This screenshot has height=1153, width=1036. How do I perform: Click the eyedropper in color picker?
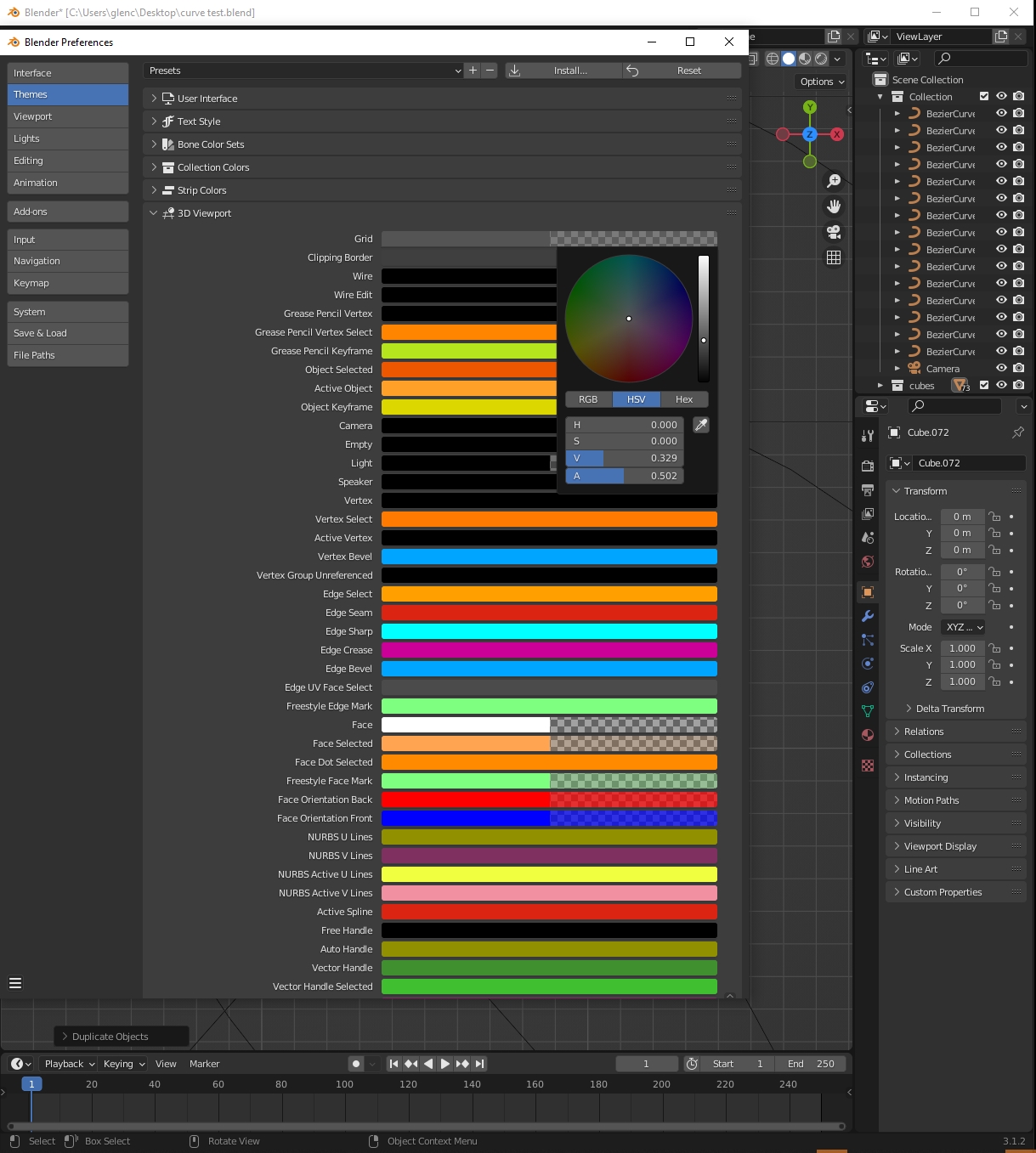(x=701, y=425)
